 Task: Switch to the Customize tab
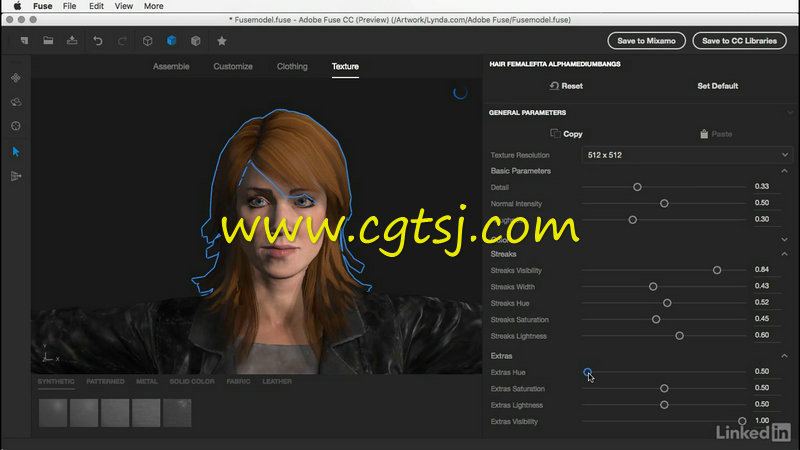233,66
